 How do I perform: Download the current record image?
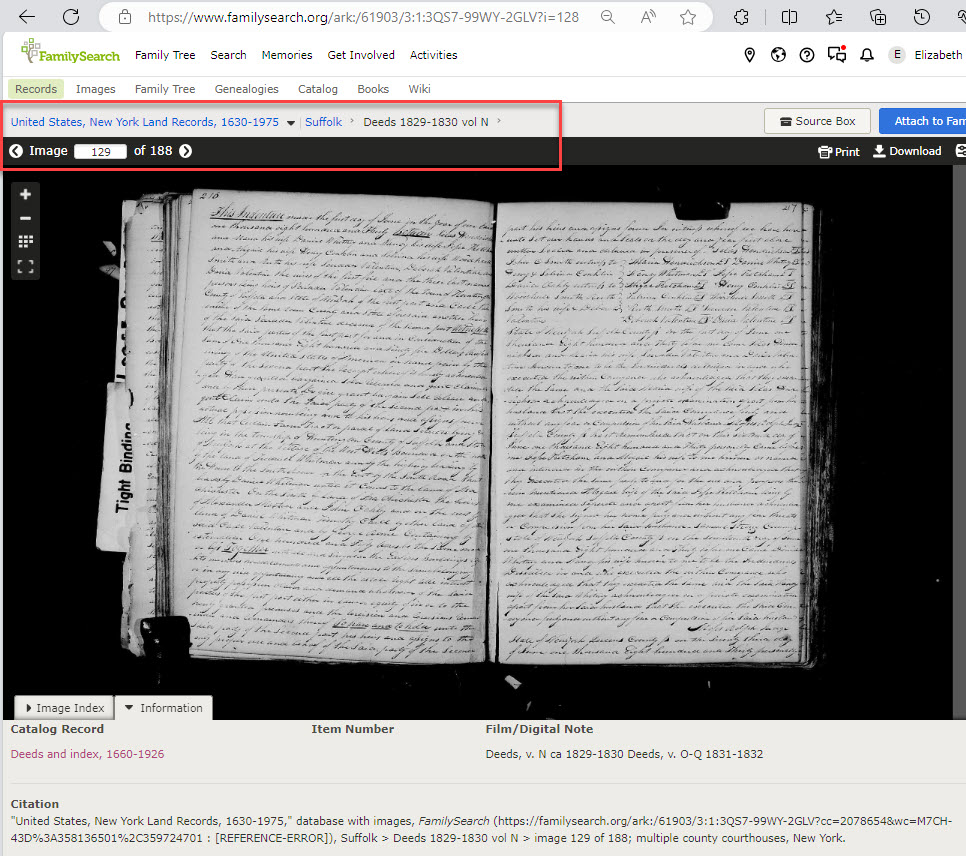click(906, 151)
